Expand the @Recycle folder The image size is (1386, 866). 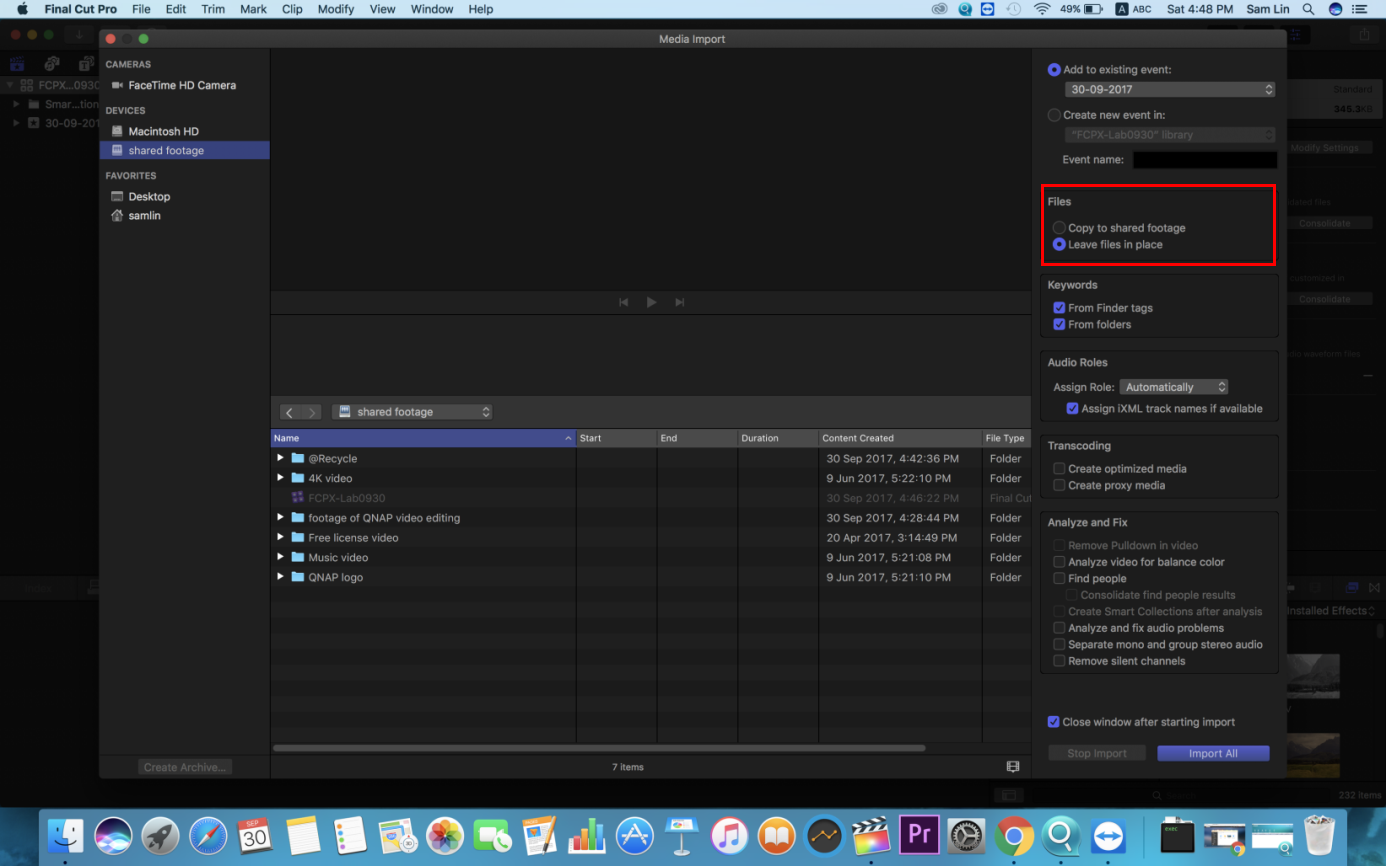tap(281, 458)
